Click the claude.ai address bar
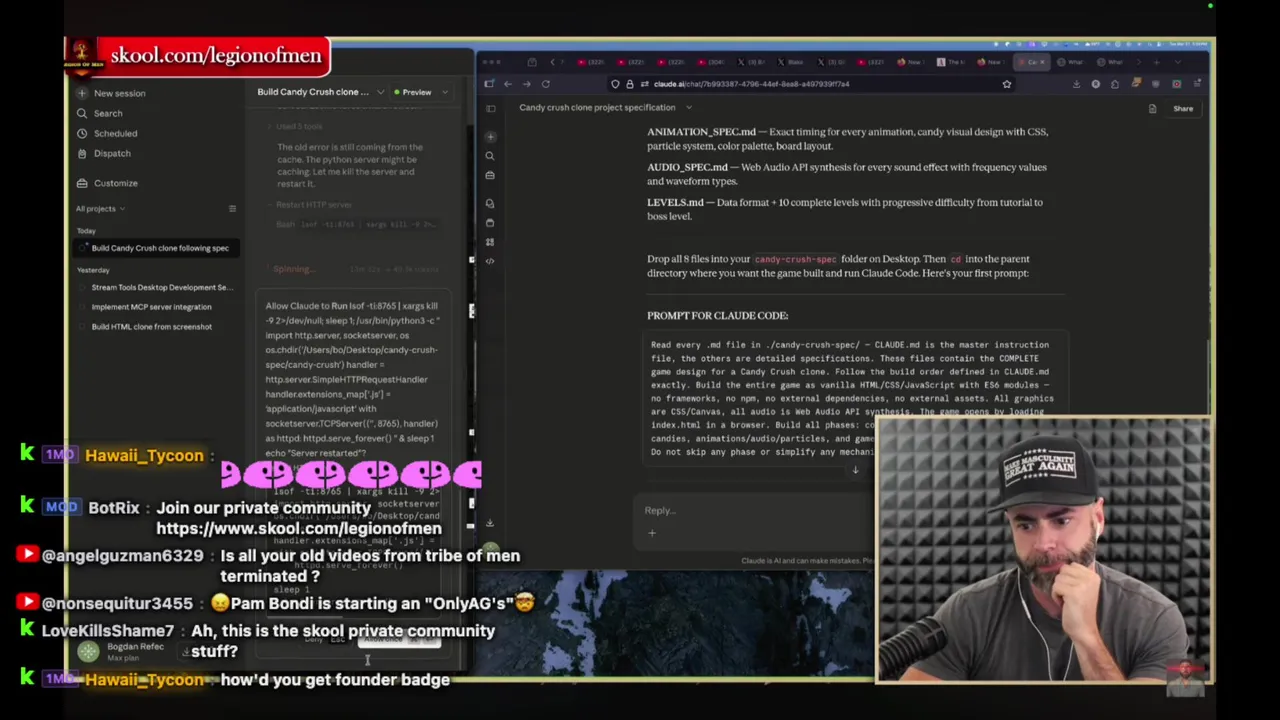The height and width of the screenshot is (720, 1280). (810, 84)
